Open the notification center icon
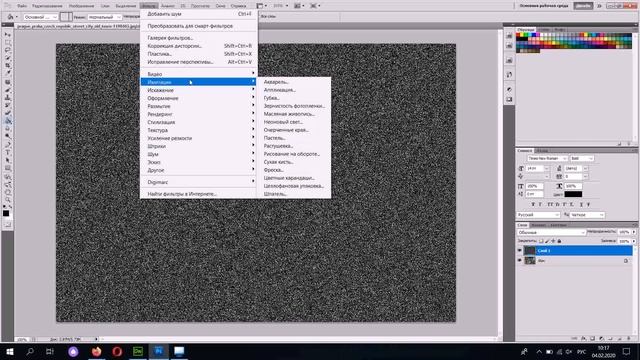 point(627,351)
